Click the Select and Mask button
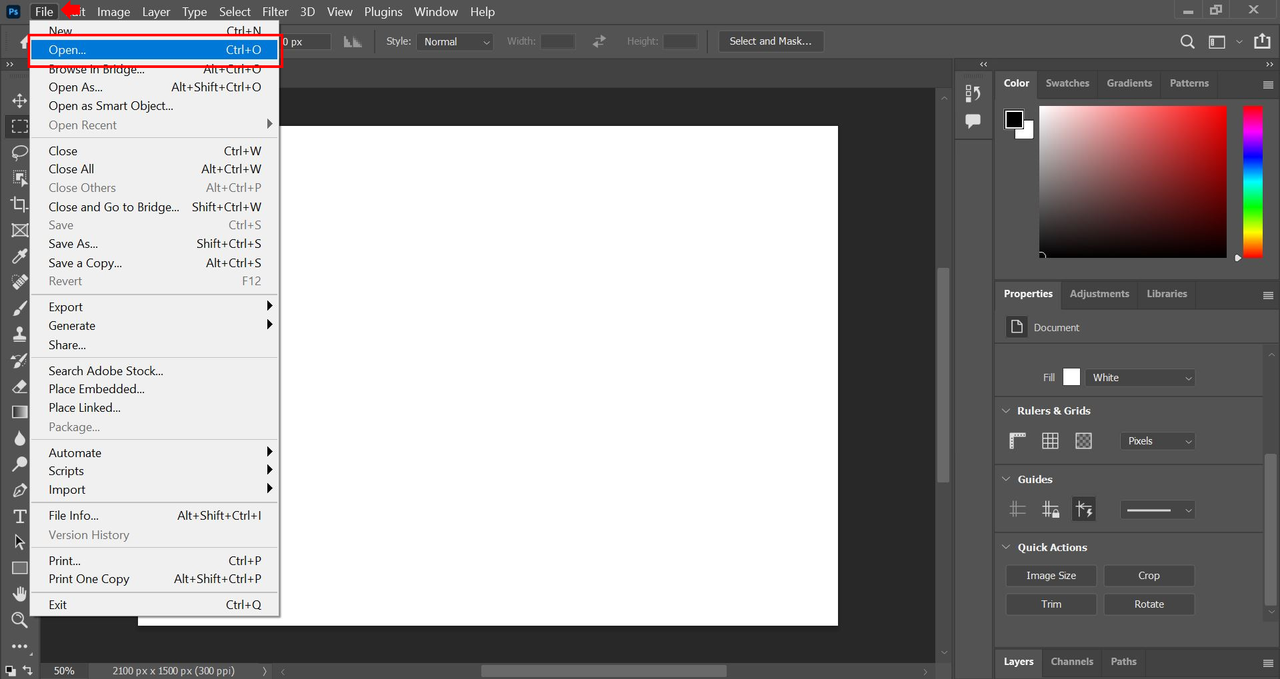Viewport: 1280px width, 679px height. tap(770, 41)
